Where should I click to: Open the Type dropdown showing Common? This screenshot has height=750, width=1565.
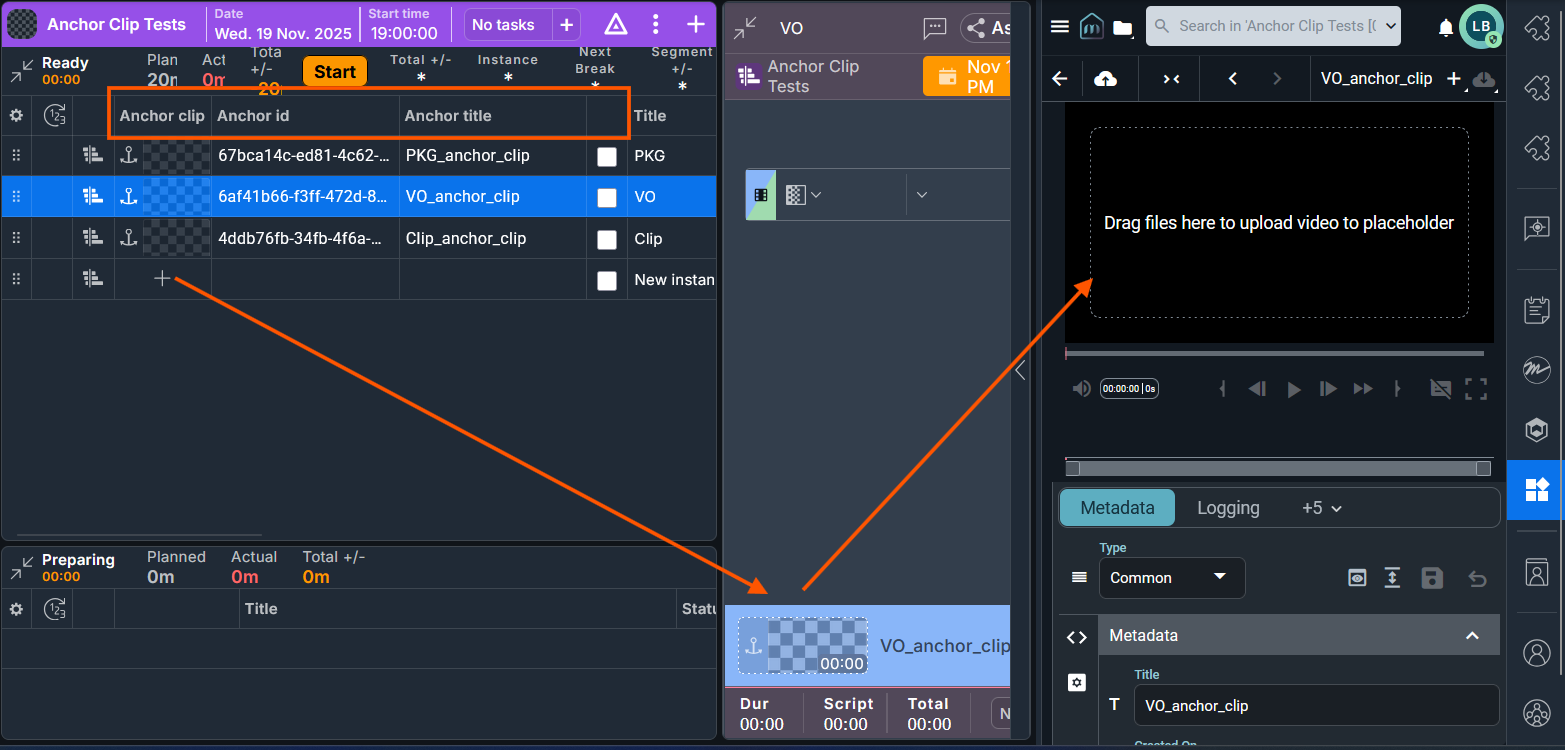[1171, 578]
